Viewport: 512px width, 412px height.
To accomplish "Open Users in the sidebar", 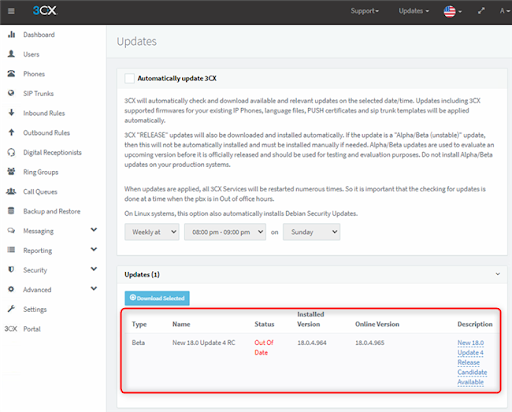I will click(x=31, y=54).
